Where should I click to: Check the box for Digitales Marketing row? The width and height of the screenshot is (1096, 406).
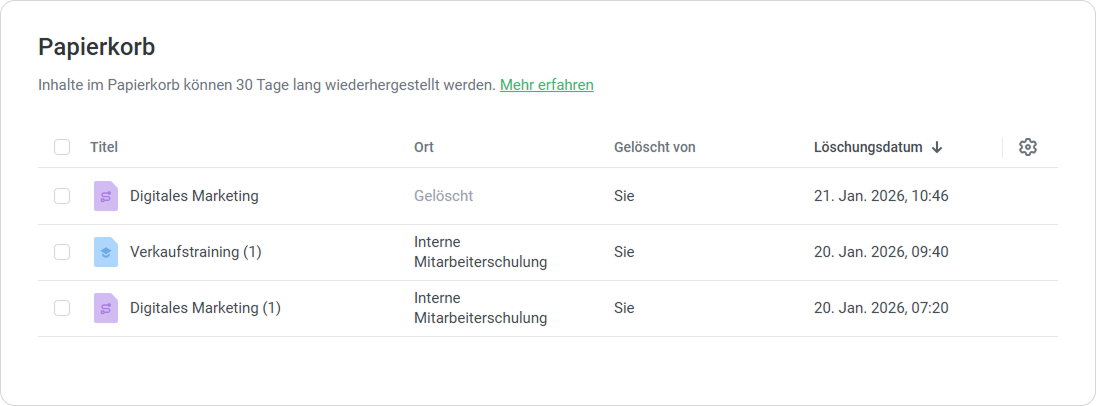pos(62,196)
